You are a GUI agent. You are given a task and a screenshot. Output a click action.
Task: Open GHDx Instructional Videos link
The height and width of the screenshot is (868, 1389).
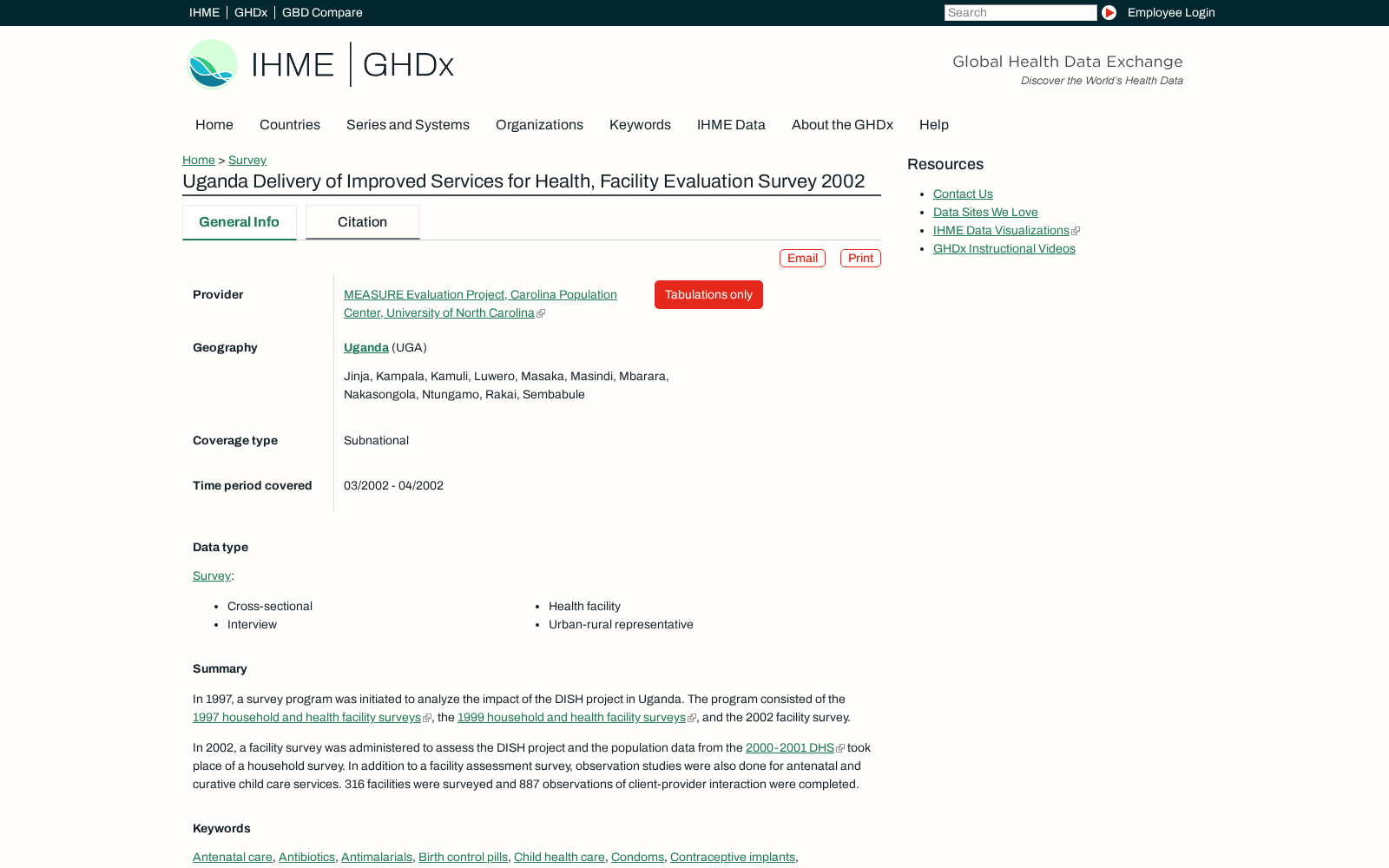pyautogui.click(x=1004, y=248)
